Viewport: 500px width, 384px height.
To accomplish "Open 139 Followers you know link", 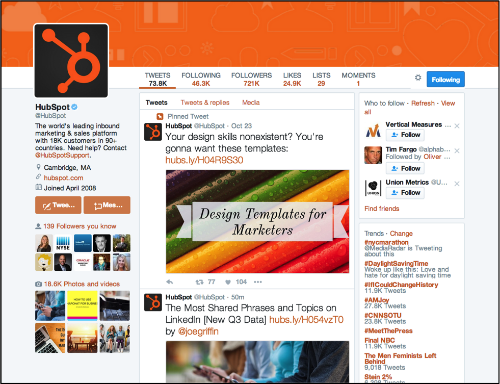I will pos(80,226).
